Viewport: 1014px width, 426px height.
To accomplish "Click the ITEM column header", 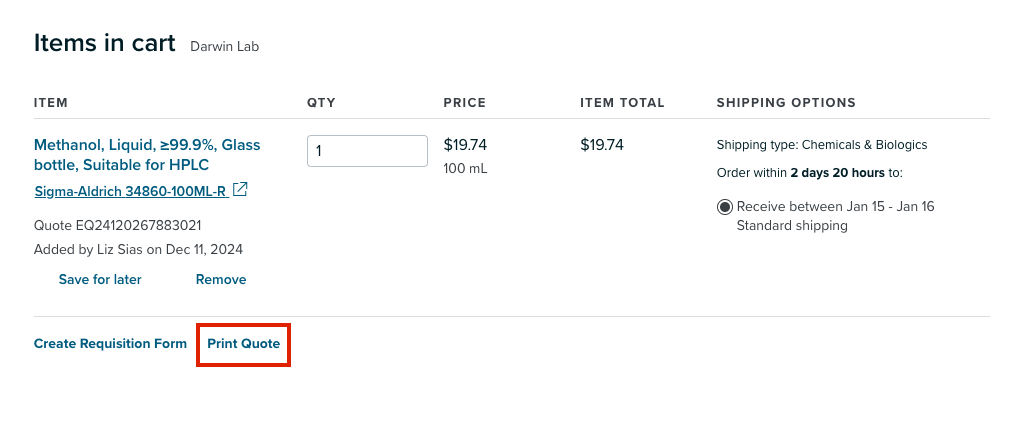I will (x=50, y=103).
